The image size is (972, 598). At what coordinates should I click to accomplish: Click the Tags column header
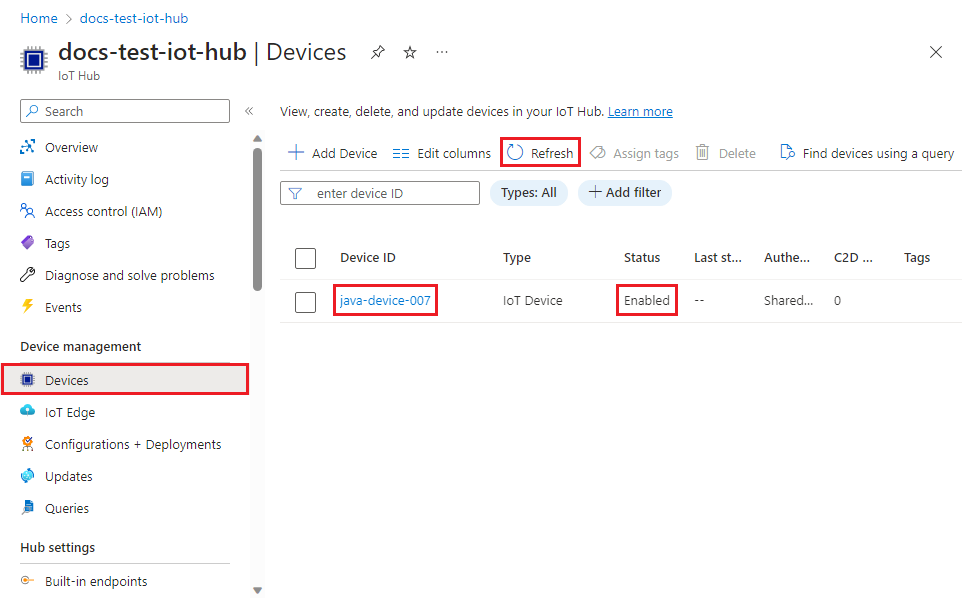(x=917, y=258)
